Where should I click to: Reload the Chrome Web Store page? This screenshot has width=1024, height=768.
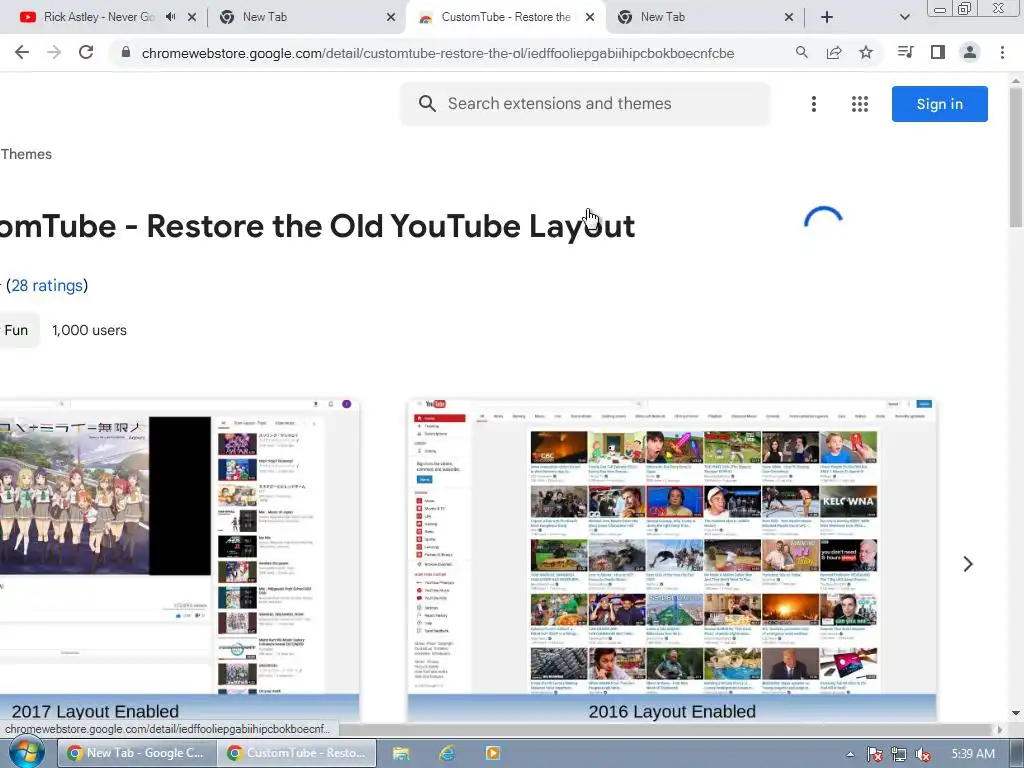tap(86, 53)
